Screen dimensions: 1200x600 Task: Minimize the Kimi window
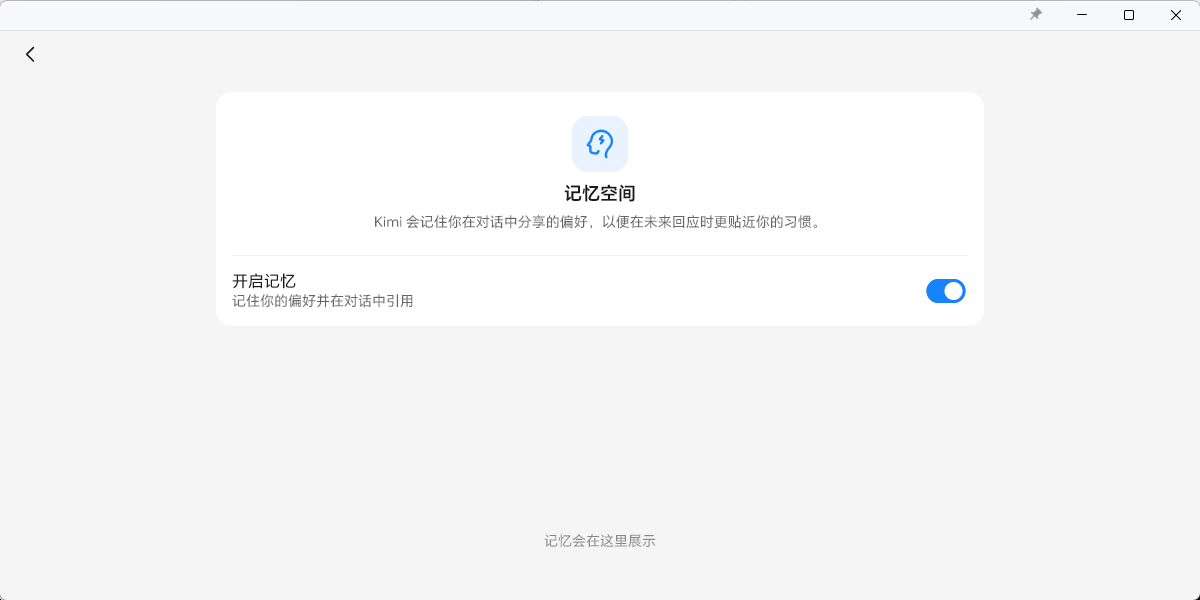1082,15
